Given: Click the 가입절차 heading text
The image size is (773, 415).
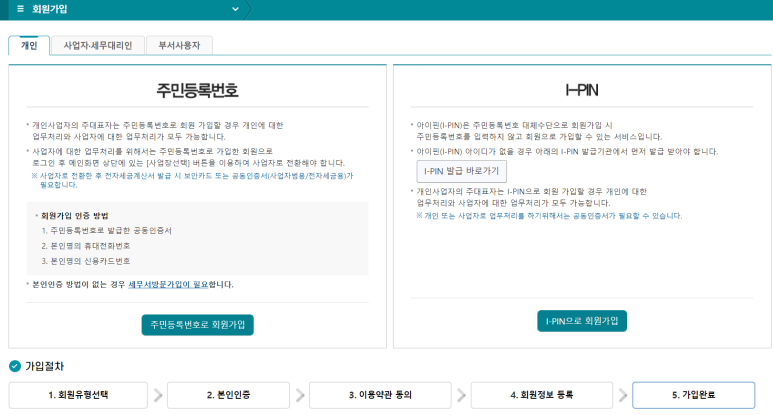Looking at the screenshot, I should tap(44, 366).
